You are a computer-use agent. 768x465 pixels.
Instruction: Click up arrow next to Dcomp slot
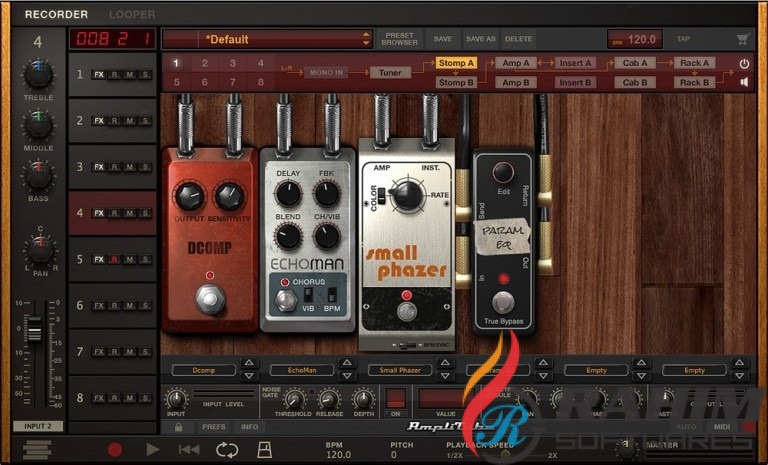pyautogui.click(x=249, y=363)
